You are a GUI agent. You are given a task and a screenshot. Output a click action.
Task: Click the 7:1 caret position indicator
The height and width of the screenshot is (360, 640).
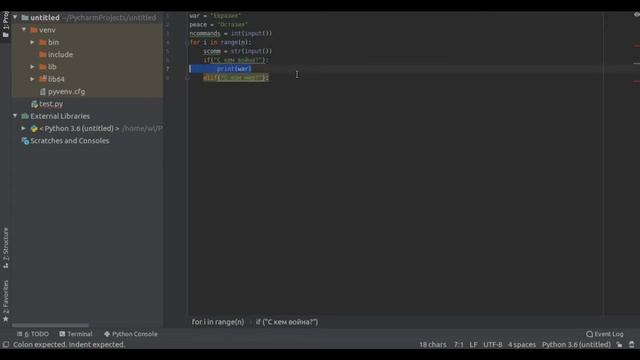458,344
